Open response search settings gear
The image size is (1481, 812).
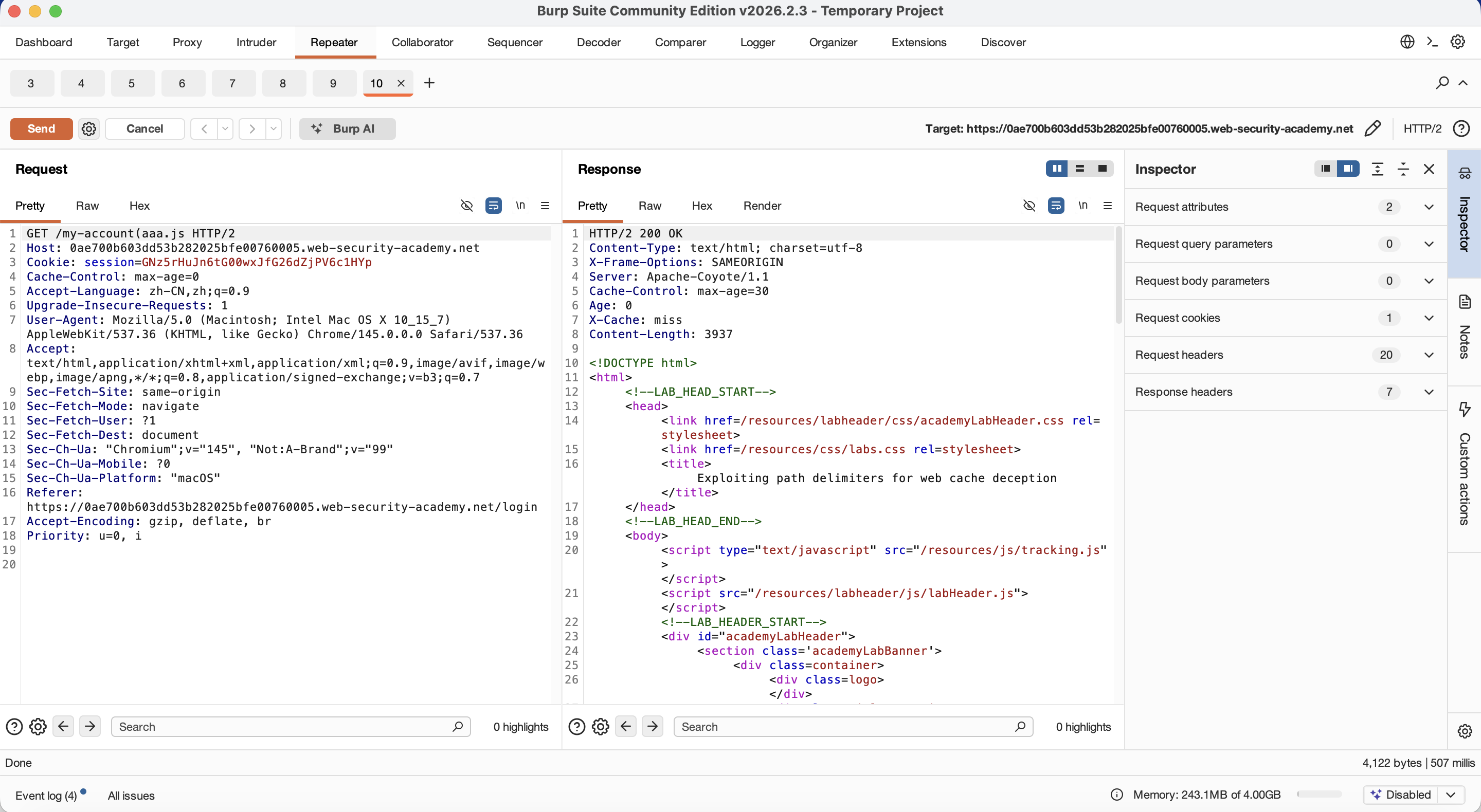pyautogui.click(x=601, y=727)
